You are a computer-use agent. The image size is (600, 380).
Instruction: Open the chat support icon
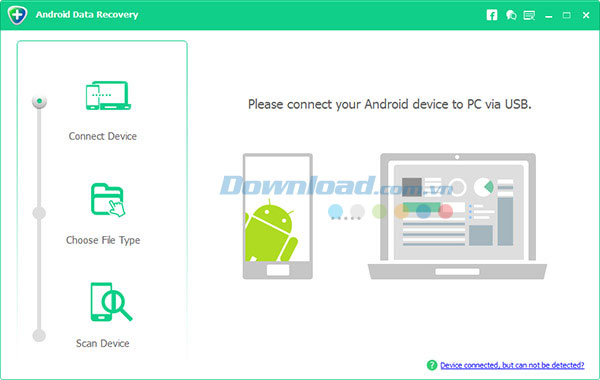click(511, 15)
